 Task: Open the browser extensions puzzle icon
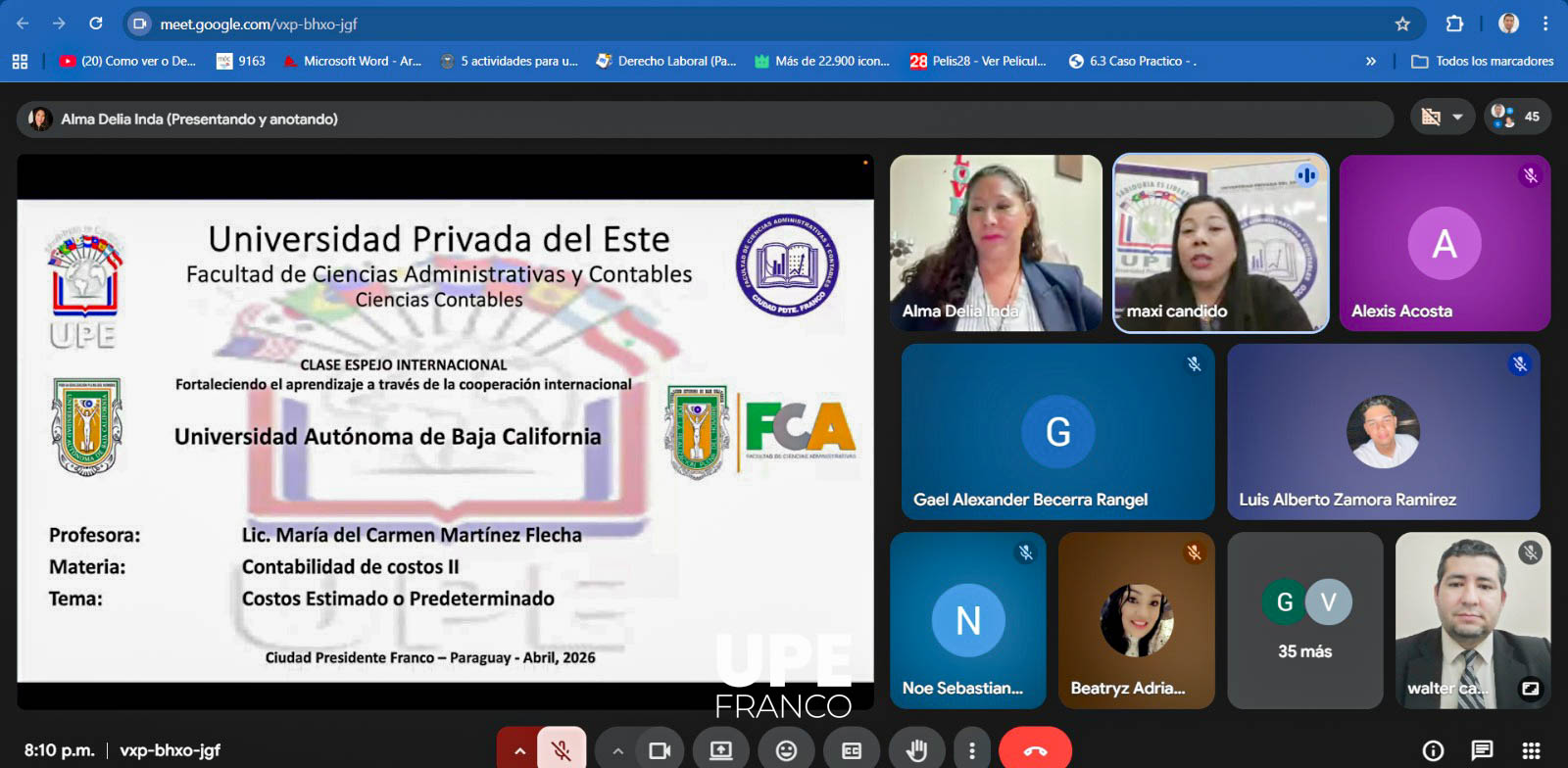click(1454, 24)
